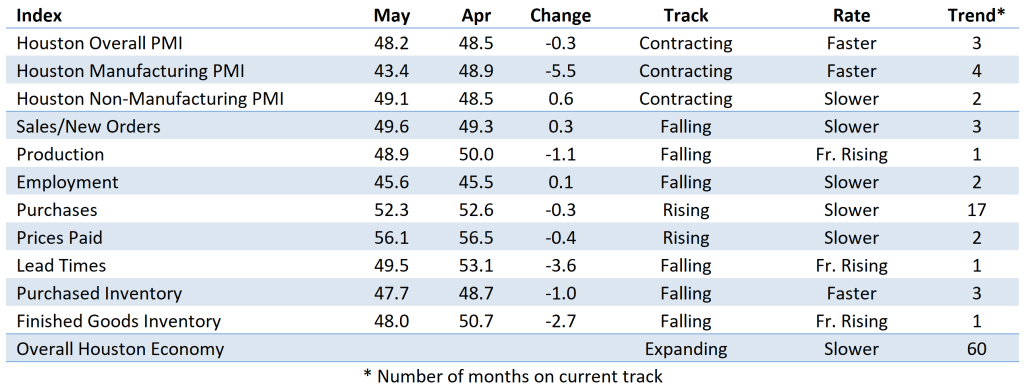Select the Rate column header

coord(850,15)
